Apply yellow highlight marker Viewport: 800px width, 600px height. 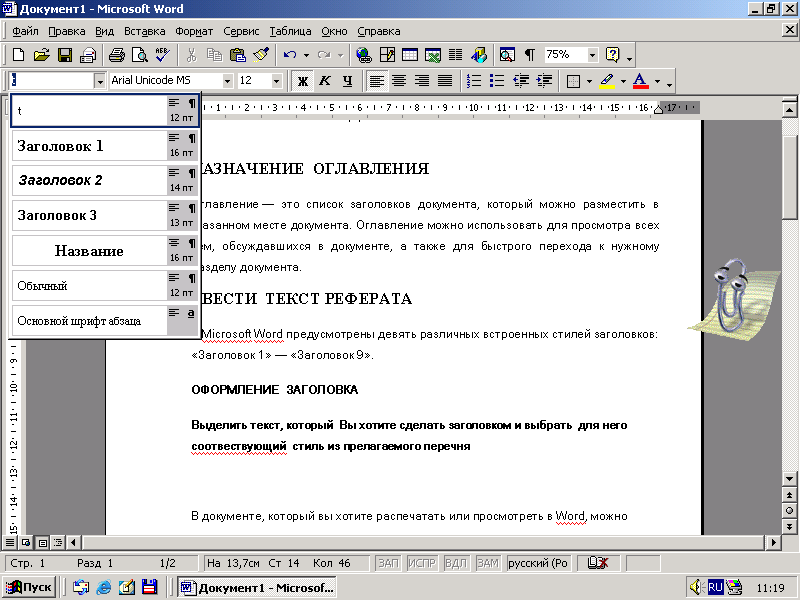pos(607,81)
